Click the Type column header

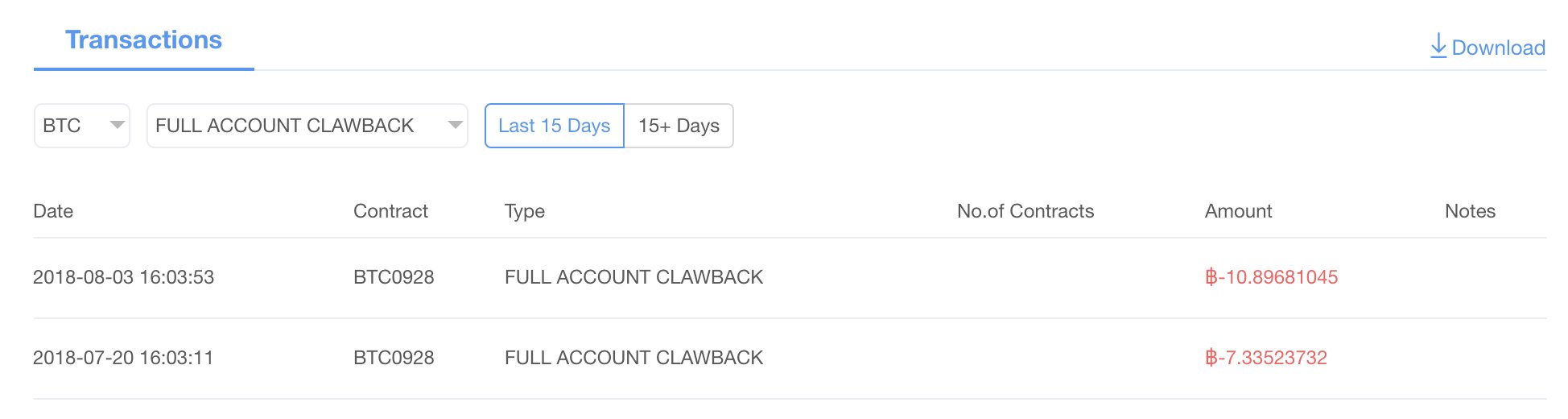point(525,211)
